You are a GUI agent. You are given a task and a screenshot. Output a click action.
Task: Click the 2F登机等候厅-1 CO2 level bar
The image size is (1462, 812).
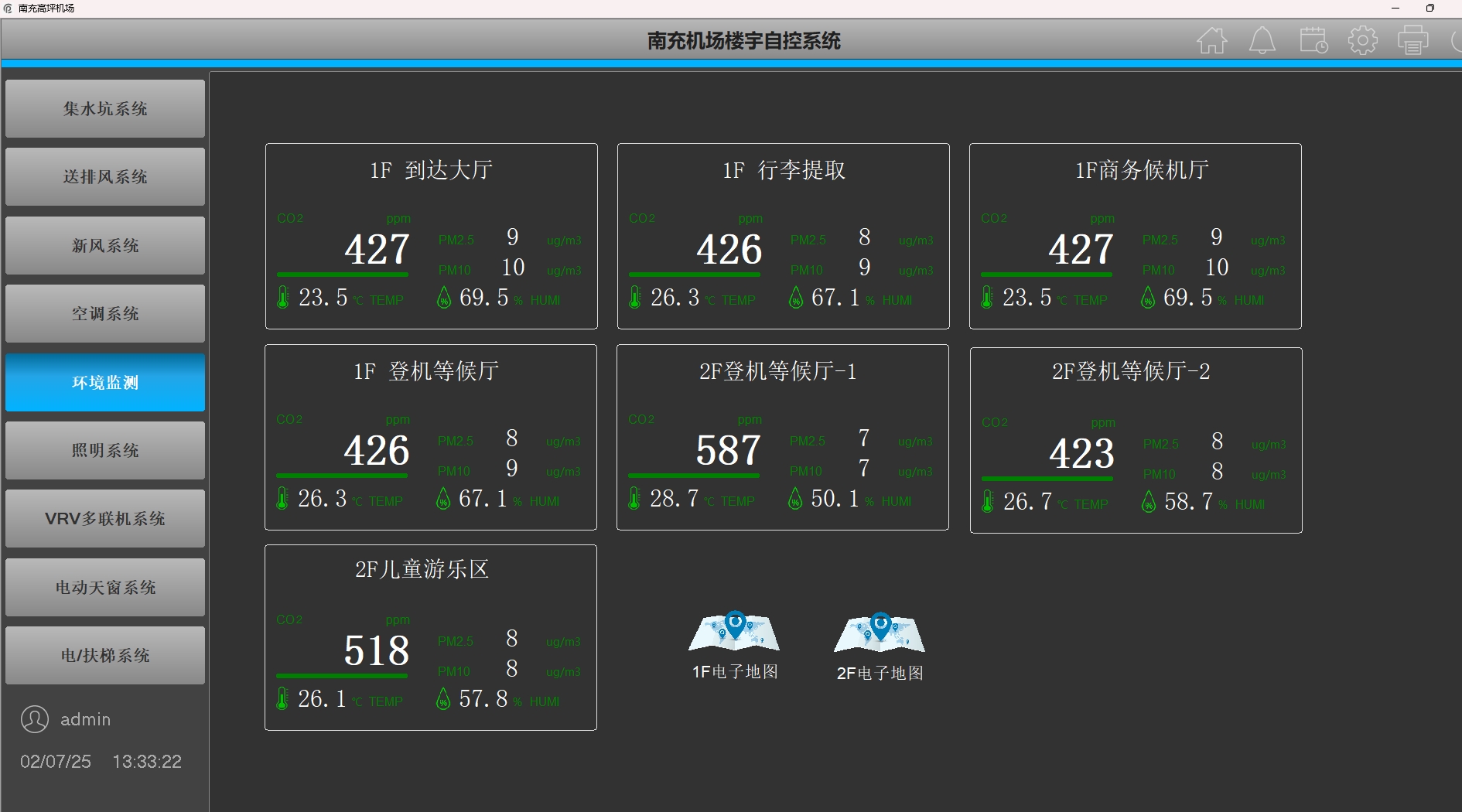coord(693,475)
